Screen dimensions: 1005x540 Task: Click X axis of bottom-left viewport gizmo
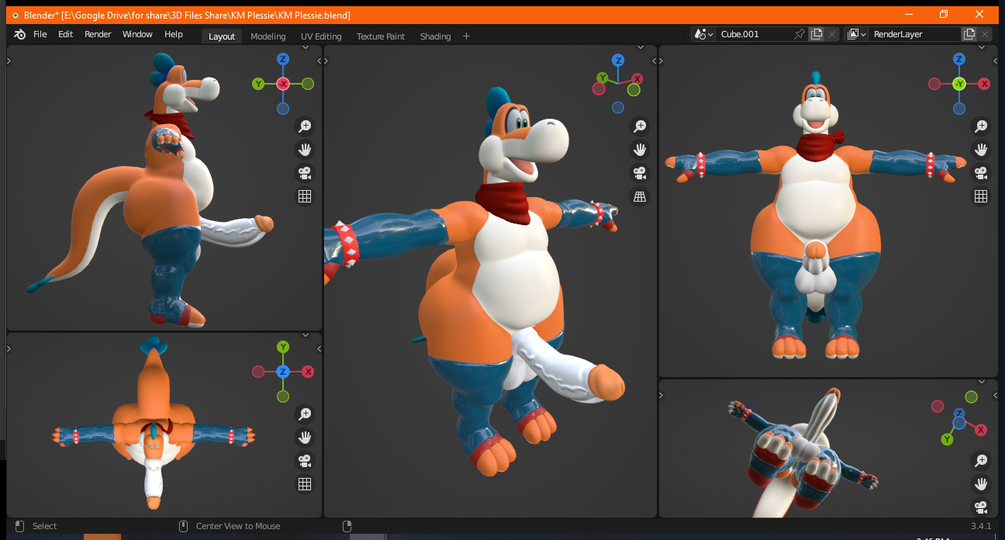click(308, 372)
